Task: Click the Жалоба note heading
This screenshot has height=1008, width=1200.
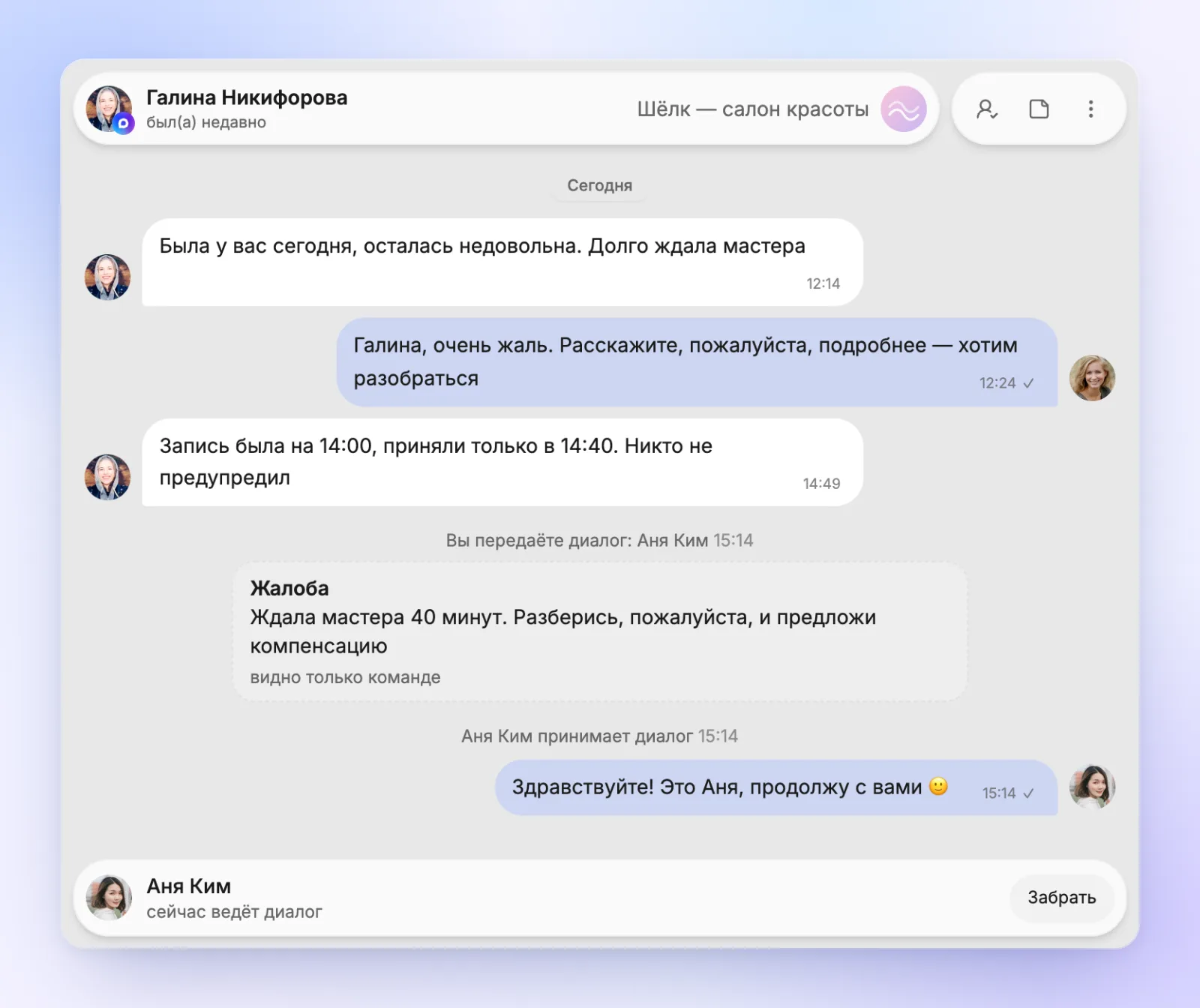Action: click(289, 588)
